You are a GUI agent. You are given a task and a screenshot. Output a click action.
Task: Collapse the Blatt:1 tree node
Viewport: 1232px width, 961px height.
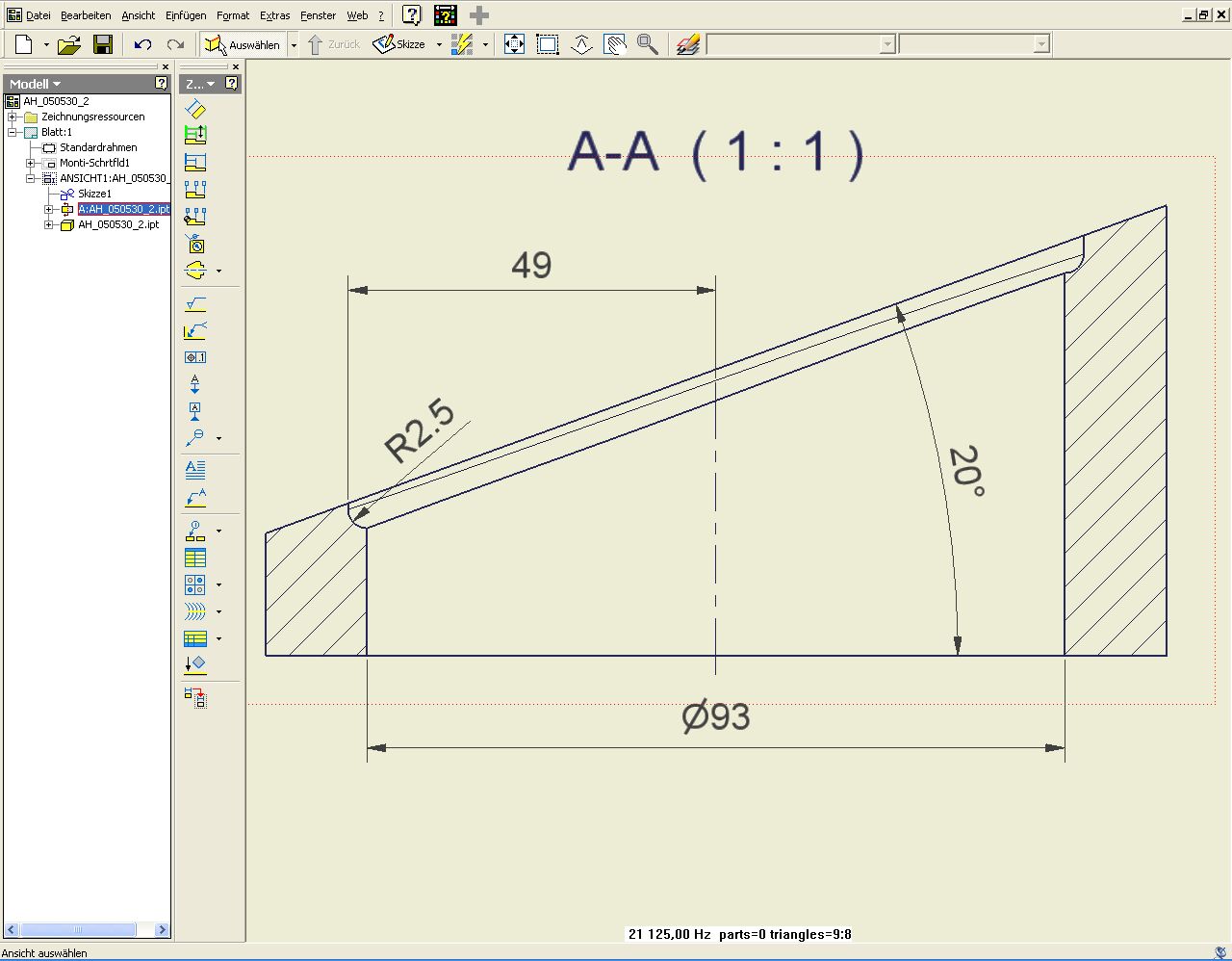[13, 132]
